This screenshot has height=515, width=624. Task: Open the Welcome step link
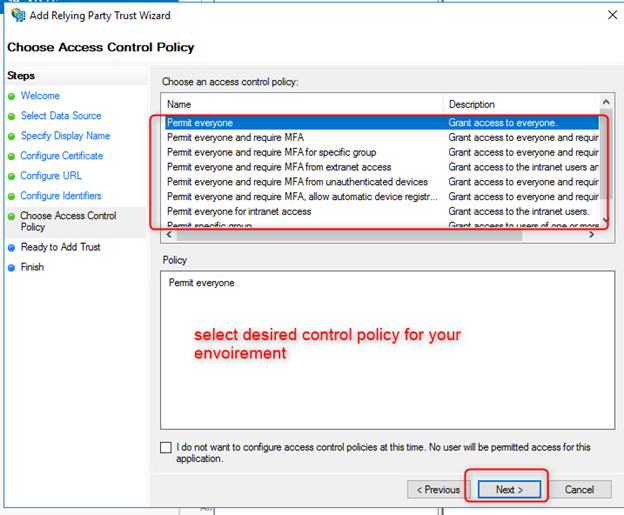click(40, 96)
